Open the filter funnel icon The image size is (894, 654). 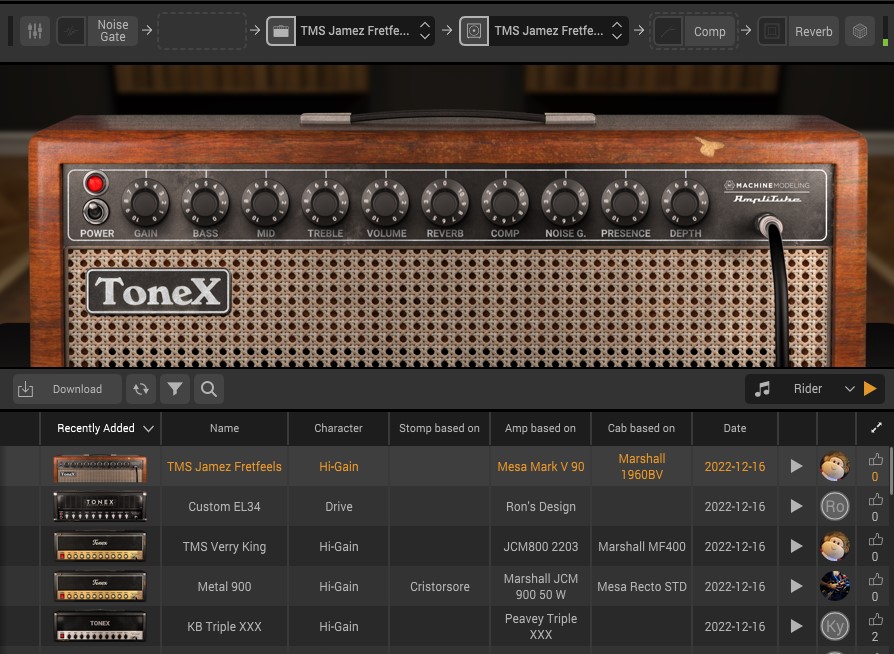[175, 389]
